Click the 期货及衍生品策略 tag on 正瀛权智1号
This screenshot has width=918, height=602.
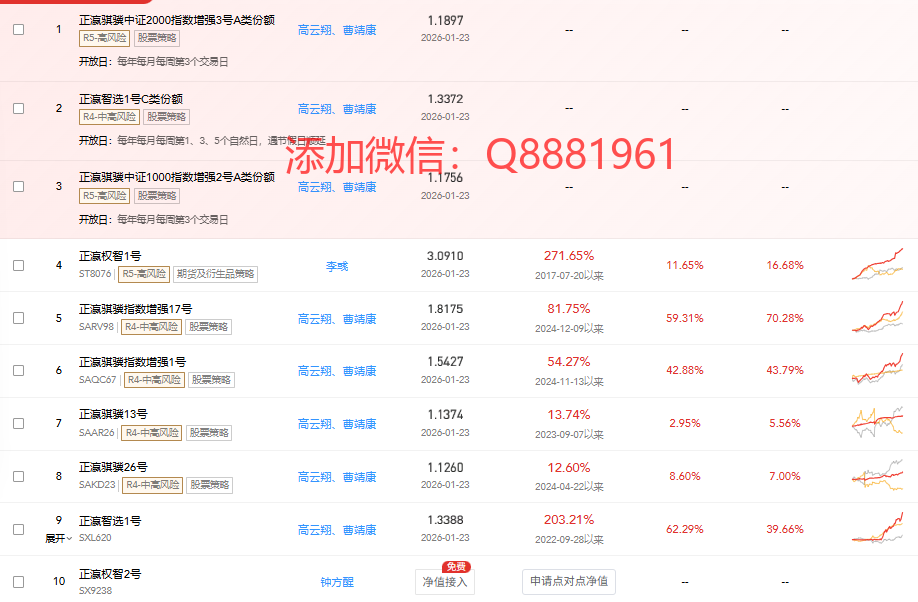point(214,274)
